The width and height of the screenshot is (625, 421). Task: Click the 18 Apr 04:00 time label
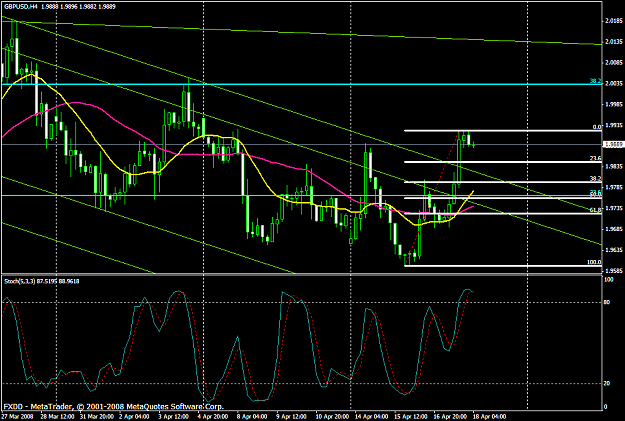[488, 417]
